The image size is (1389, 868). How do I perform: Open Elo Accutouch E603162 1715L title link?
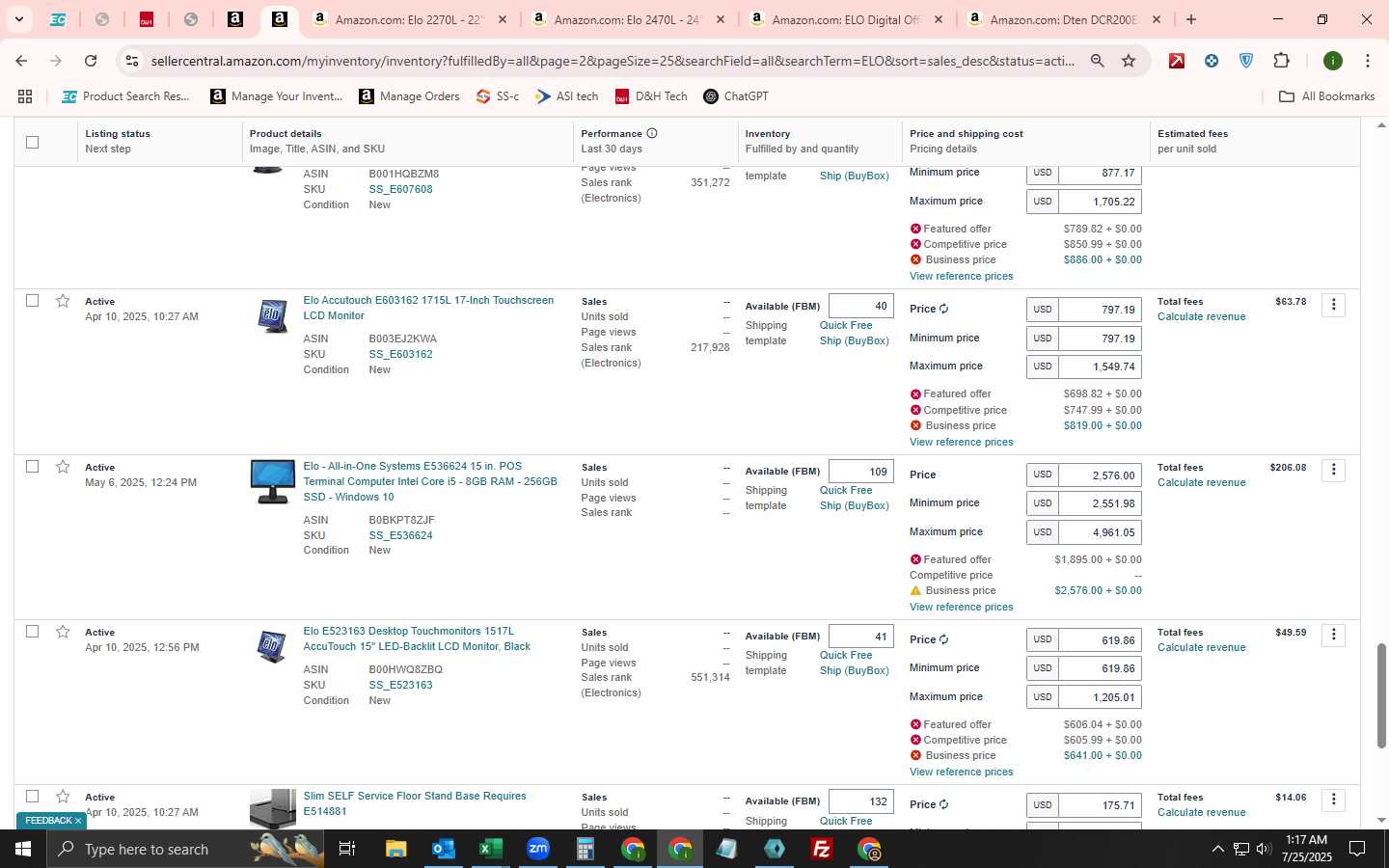pyautogui.click(x=428, y=308)
